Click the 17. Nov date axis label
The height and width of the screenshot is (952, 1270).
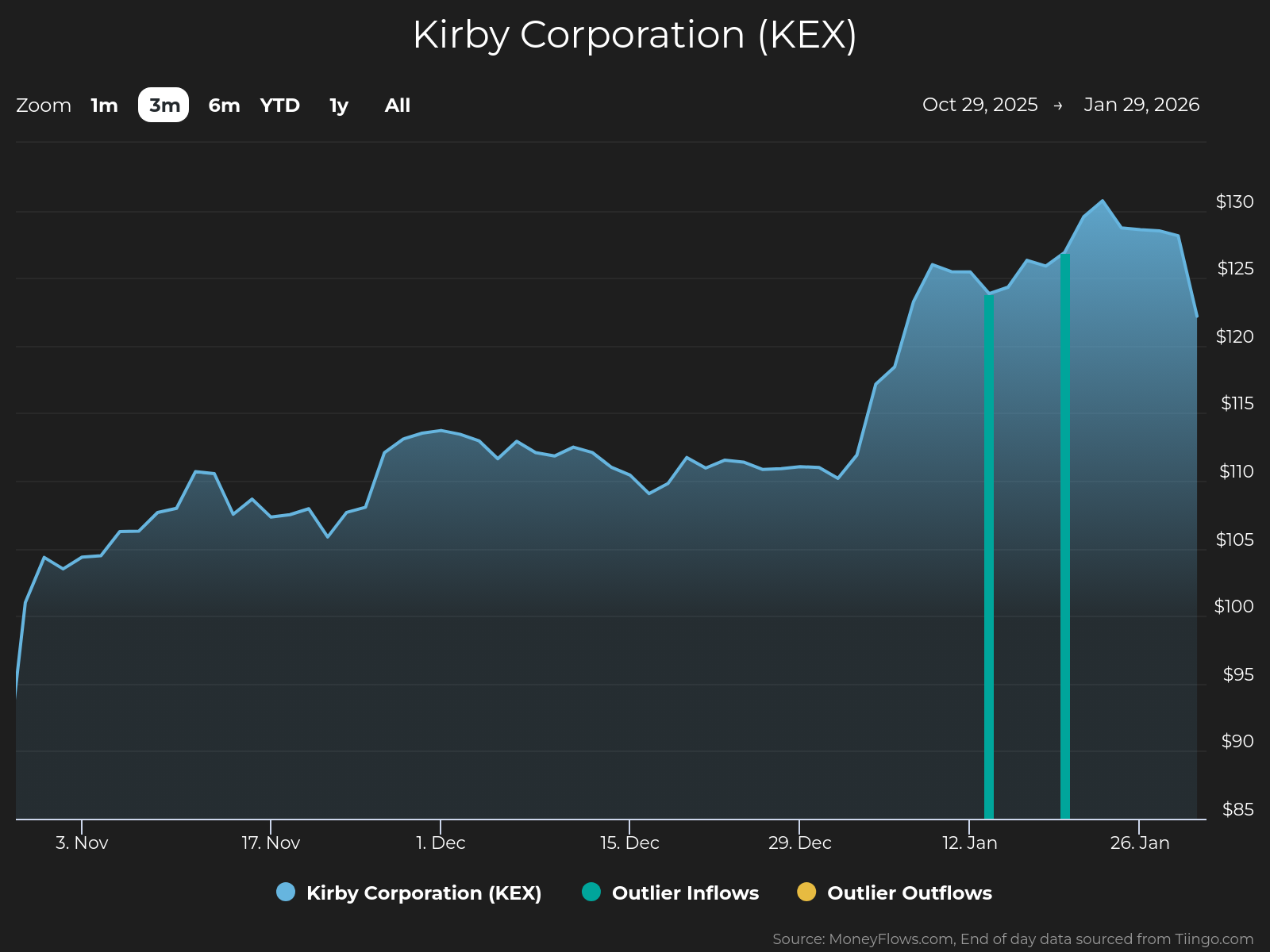[271, 843]
